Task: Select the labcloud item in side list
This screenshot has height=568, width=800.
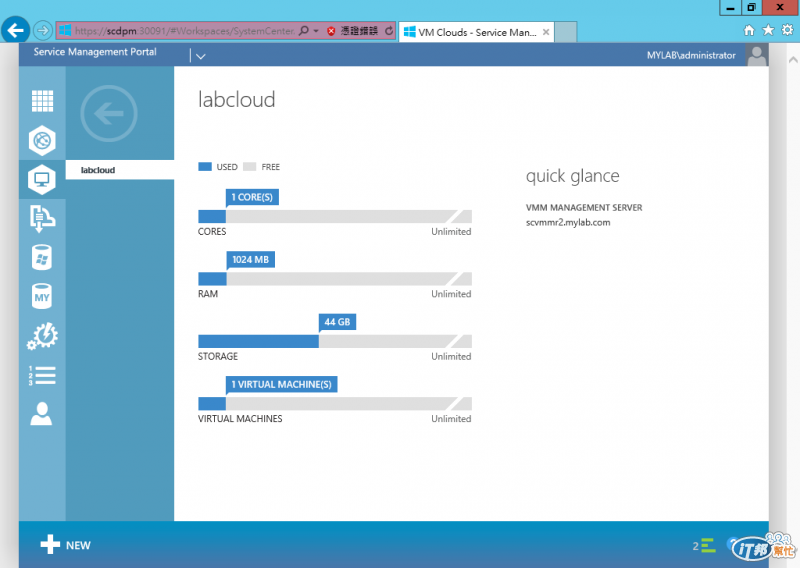Action: tap(120, 170)
